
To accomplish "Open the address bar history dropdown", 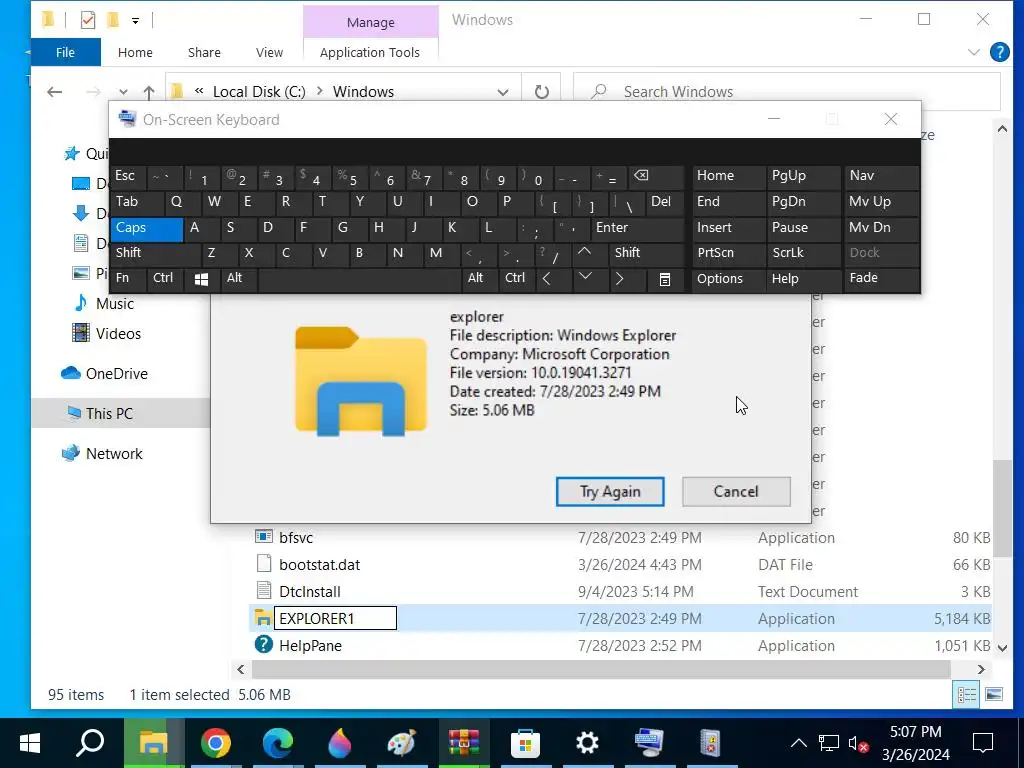I will [x=503, y=92].
